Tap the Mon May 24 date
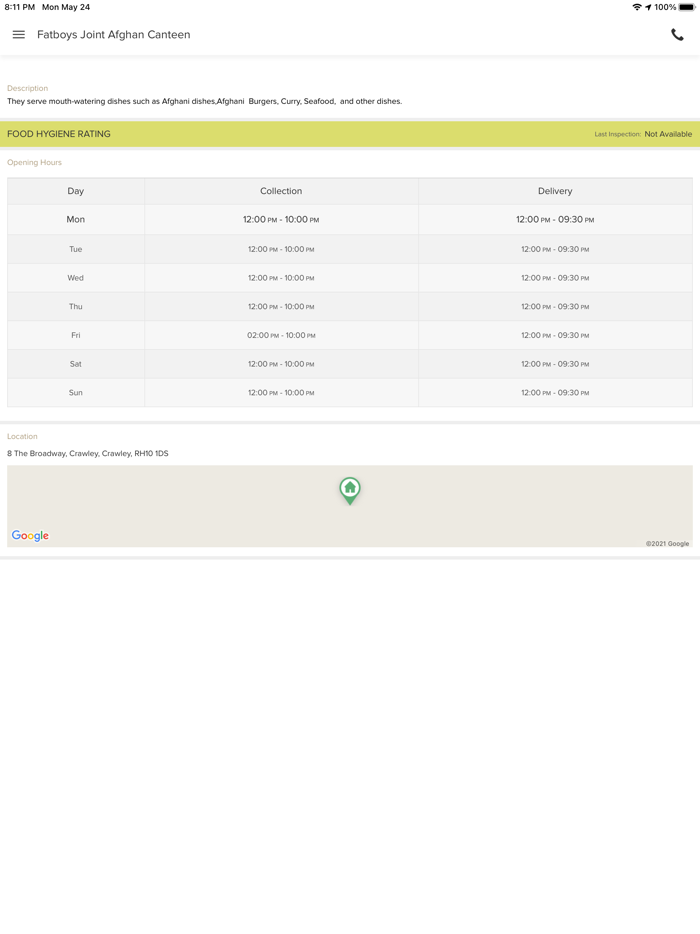Screen dimensions: 700x934 point(66,7)
